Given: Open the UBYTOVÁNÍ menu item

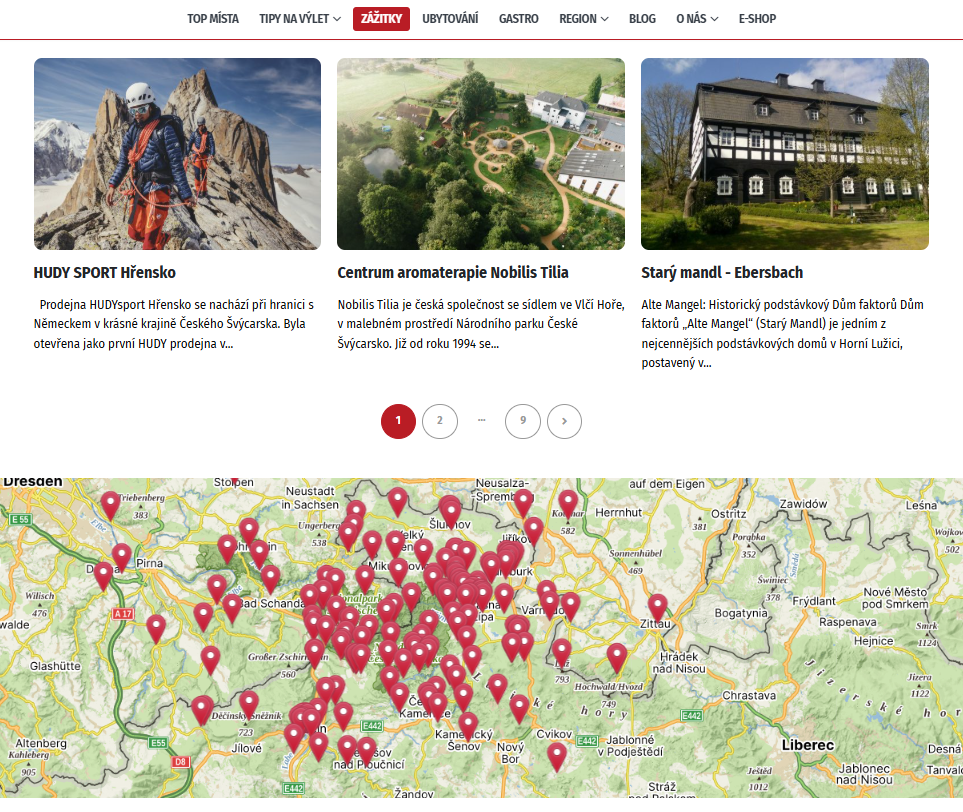Looking at the screenshot, I should [450, 19].
